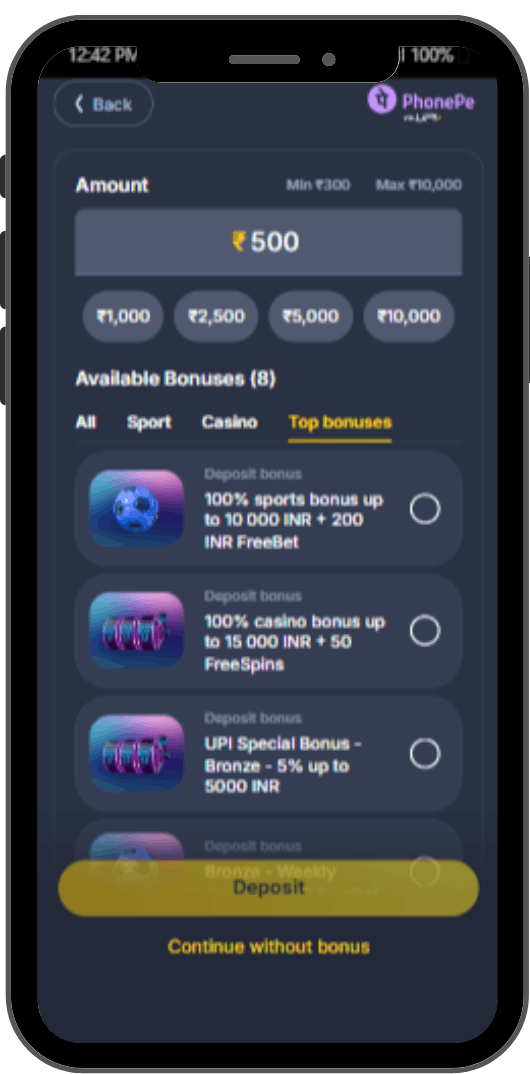Switch to the All bonuses tab

coord(86,422)
